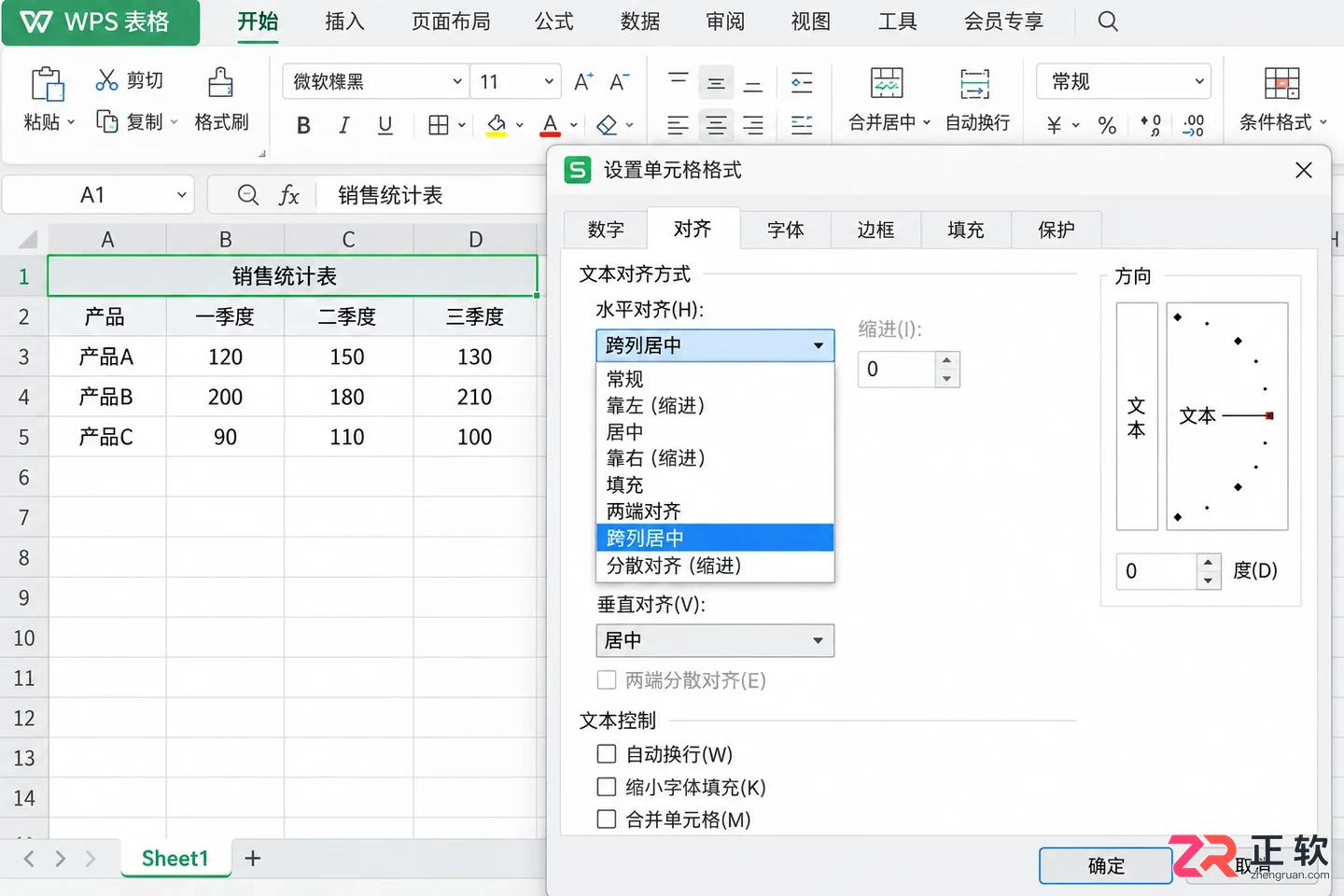The image size is (1344, 896).
Task: Toggle Italic formatting
Action: pos(343,125)
